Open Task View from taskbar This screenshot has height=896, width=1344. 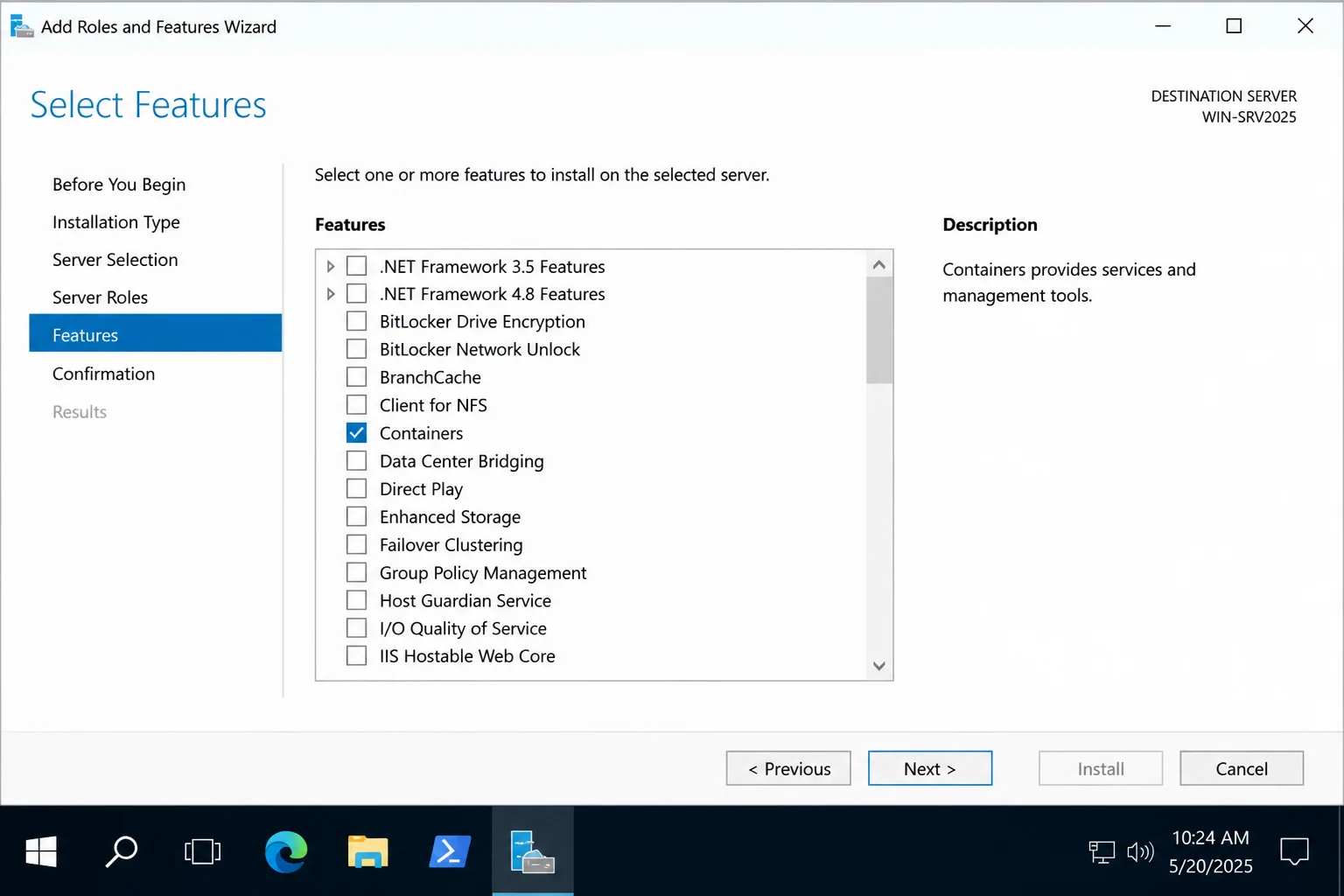[x=202, y=851]
